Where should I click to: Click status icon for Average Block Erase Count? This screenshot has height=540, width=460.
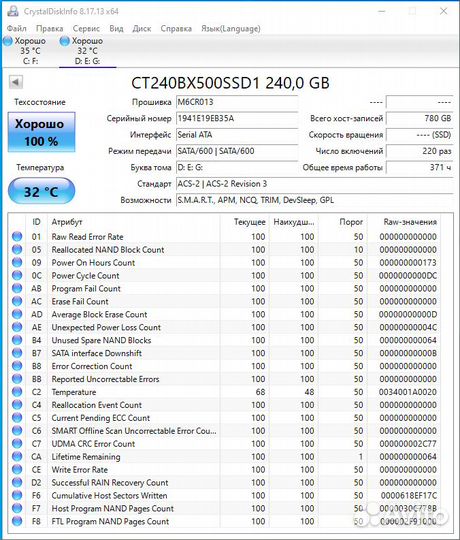coord(17,314)
